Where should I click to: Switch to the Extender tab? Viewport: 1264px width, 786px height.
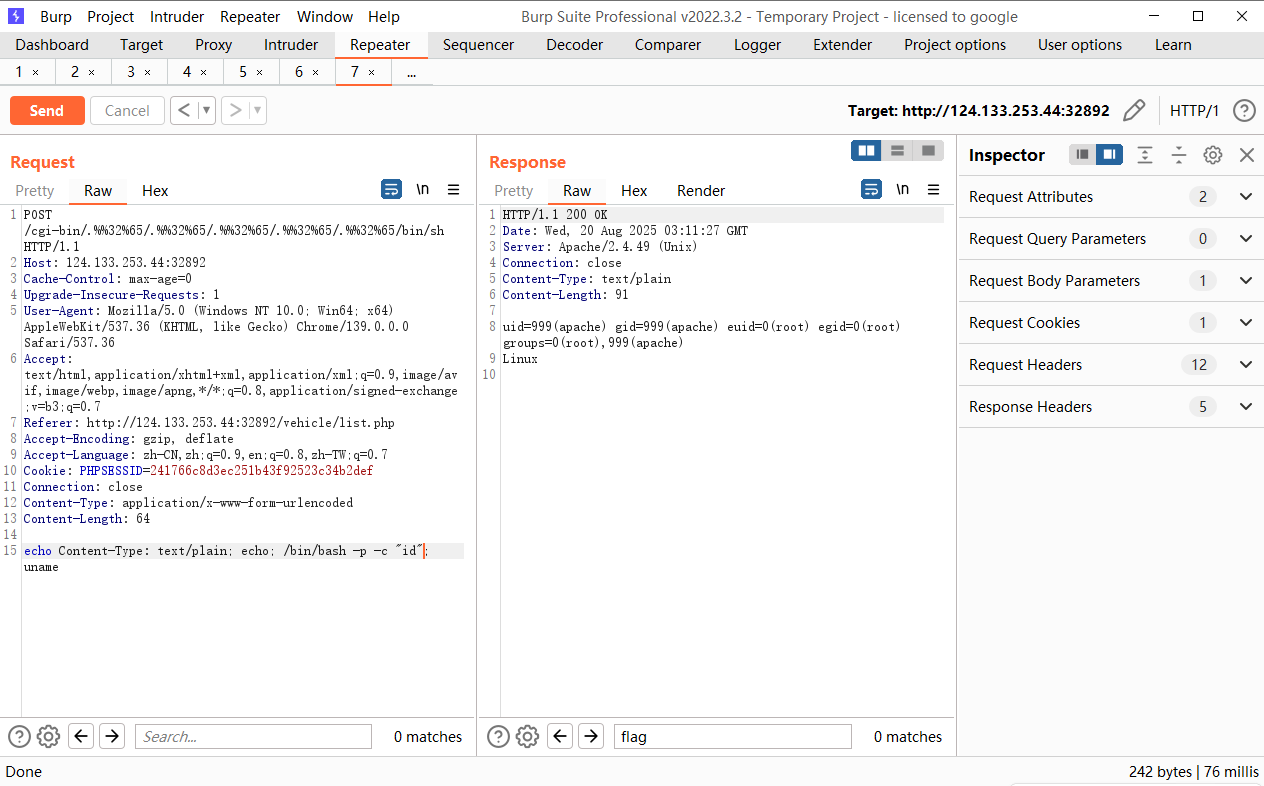point(842,45)
